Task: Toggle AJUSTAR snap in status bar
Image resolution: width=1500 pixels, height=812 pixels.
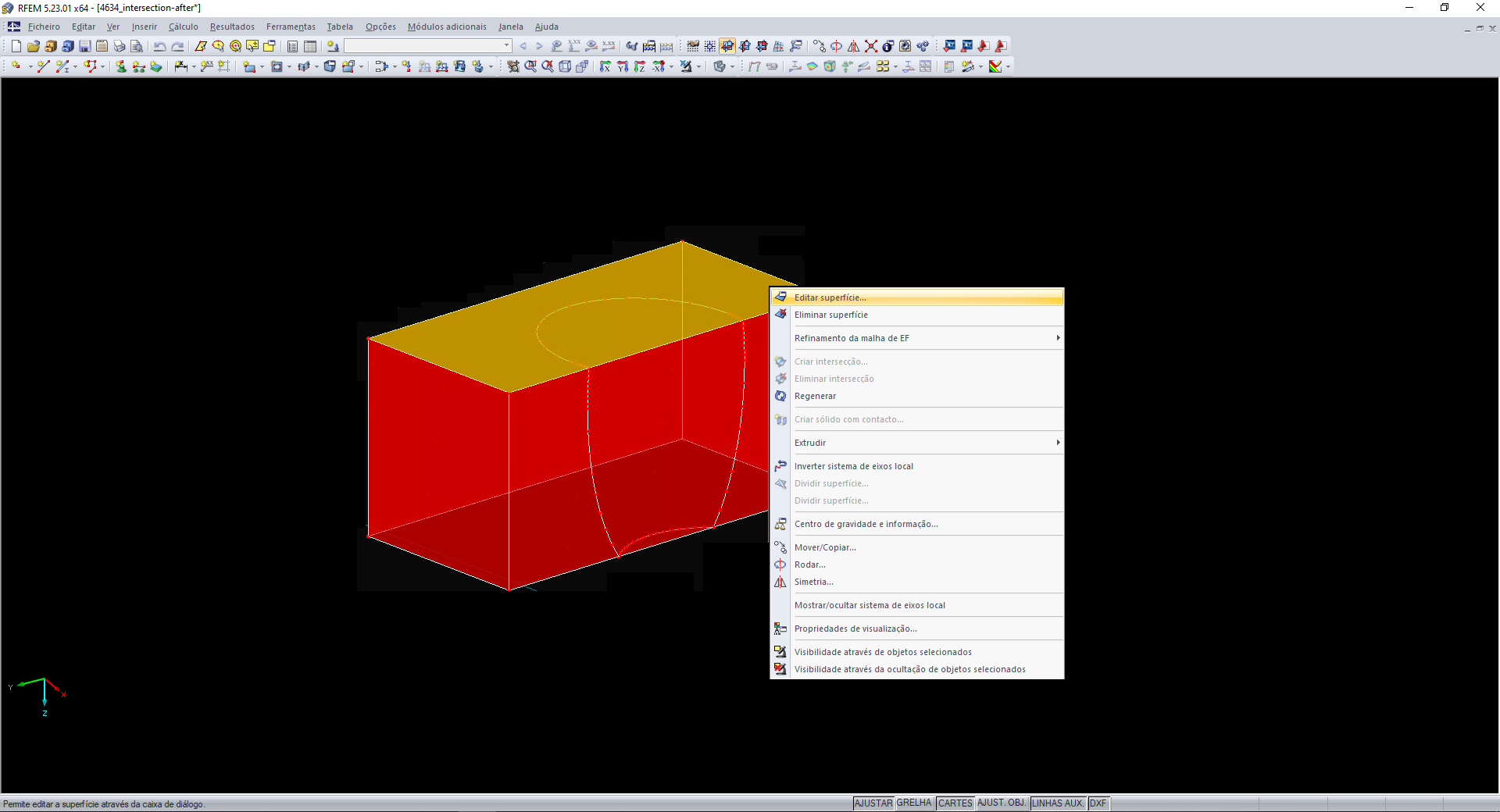Action: click(873, 803)
